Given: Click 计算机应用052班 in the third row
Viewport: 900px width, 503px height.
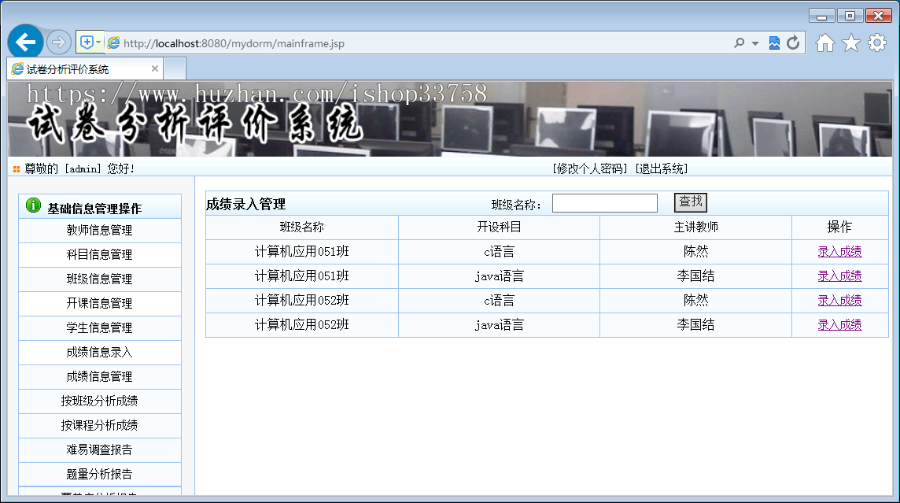Looking at the screenshot, I should [x=302, y=300].
